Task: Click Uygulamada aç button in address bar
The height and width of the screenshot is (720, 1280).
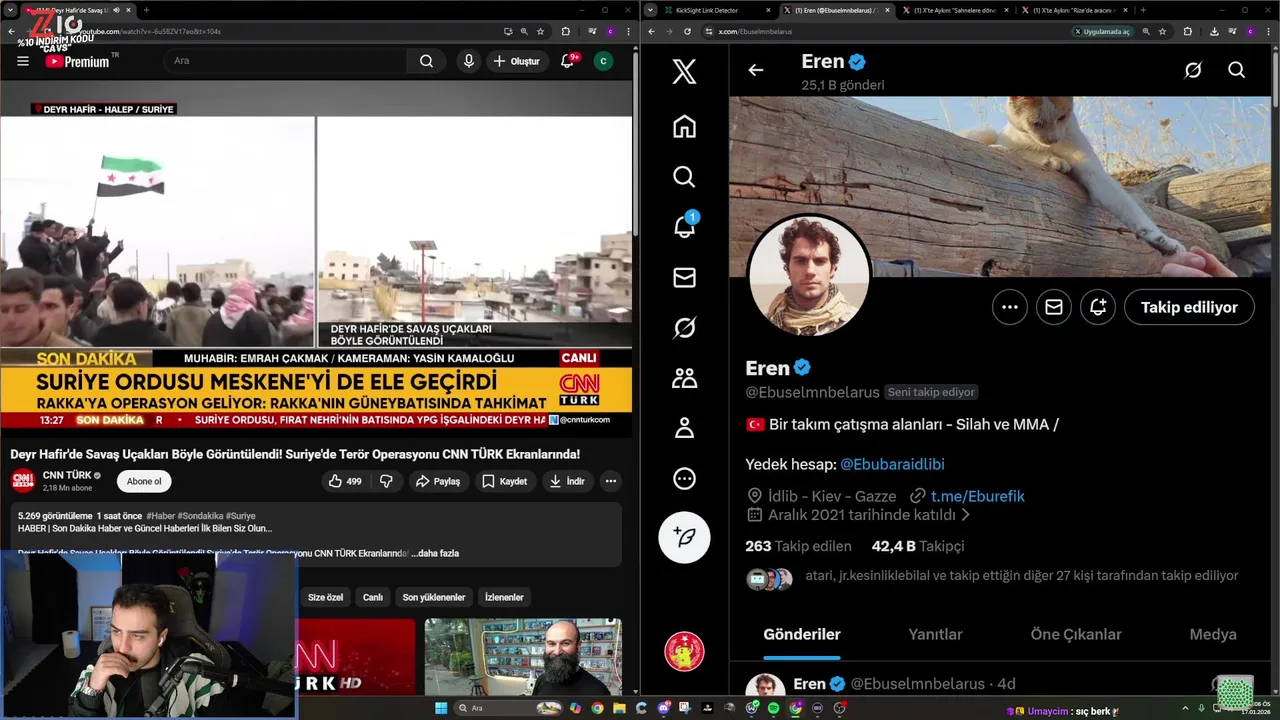Action: pos(1102,31)
